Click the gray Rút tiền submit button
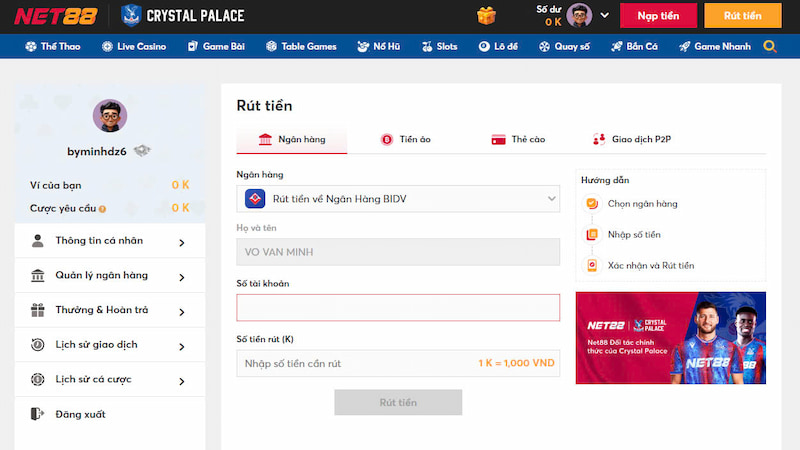The height and width of the screenshot is (450, 800). [398, 403]
